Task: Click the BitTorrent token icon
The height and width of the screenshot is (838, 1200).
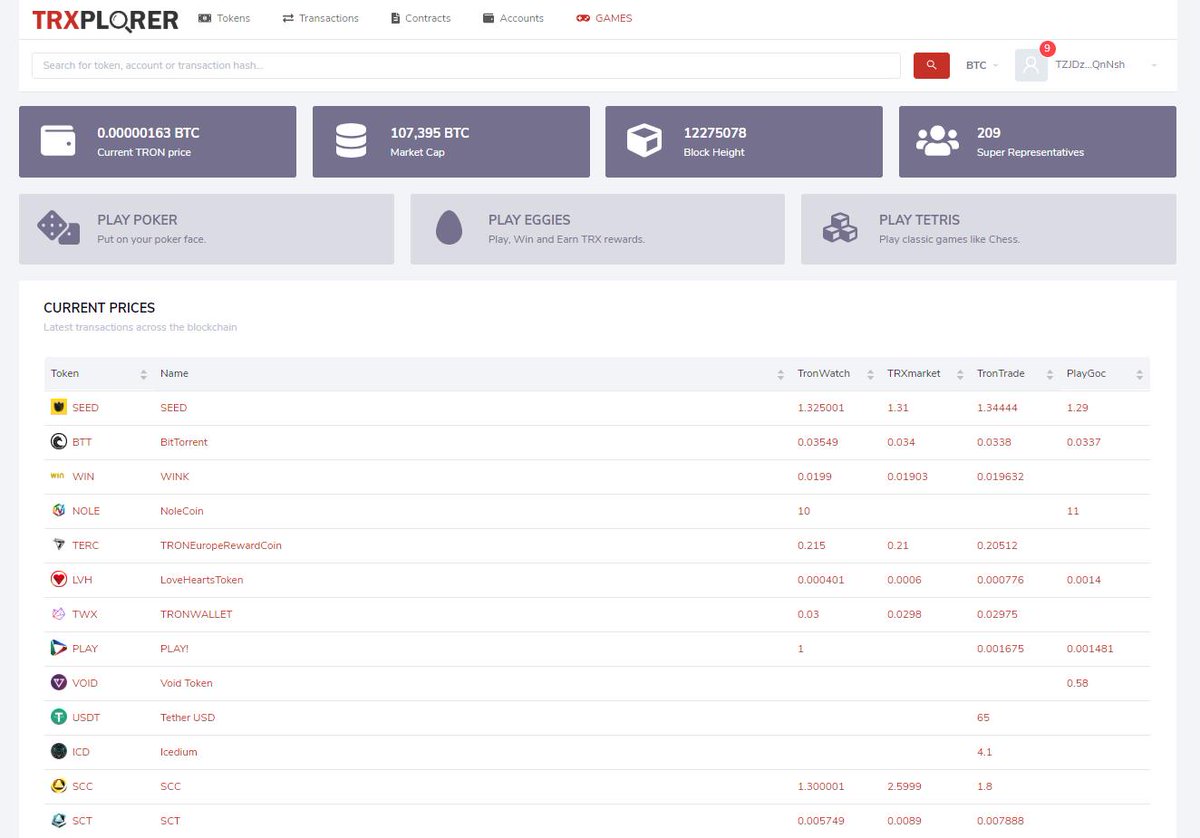Action: coord(58,442)
